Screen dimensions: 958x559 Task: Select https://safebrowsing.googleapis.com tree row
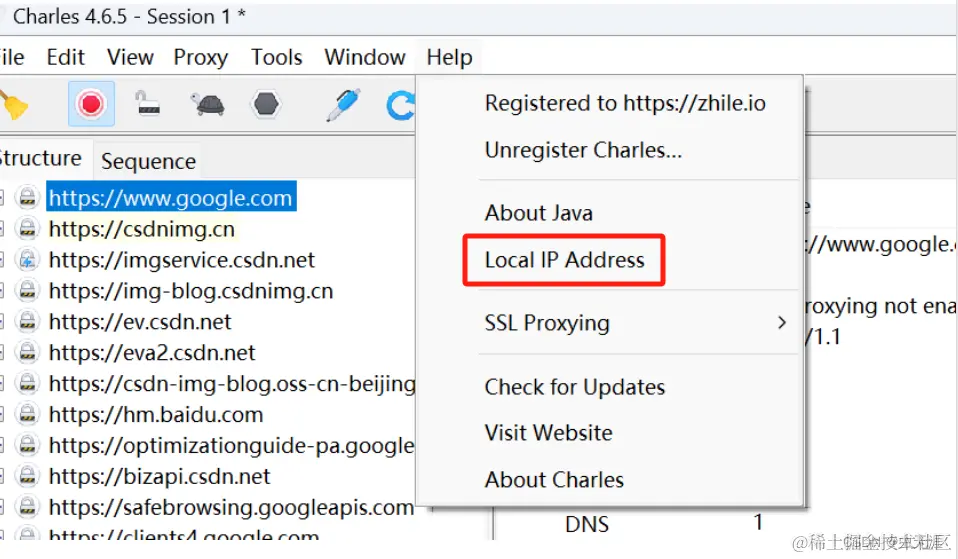pos(231,508)
